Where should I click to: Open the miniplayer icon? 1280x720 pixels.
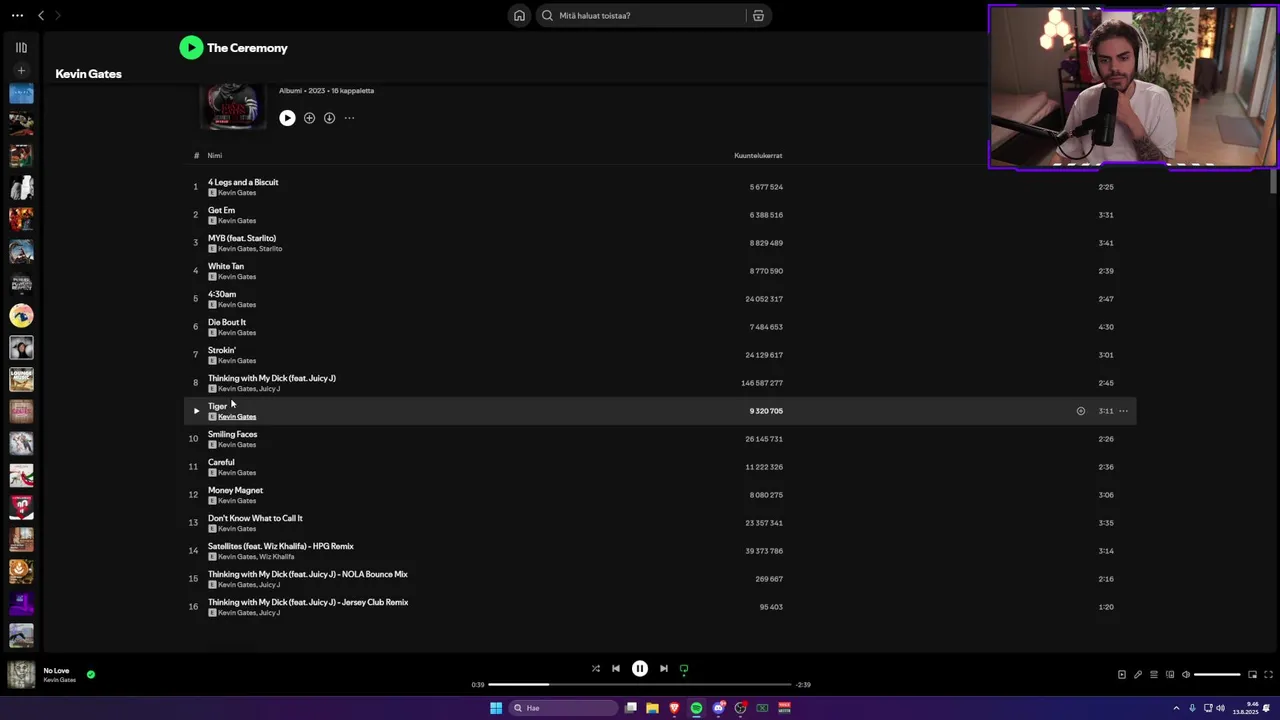point(1252,674)
